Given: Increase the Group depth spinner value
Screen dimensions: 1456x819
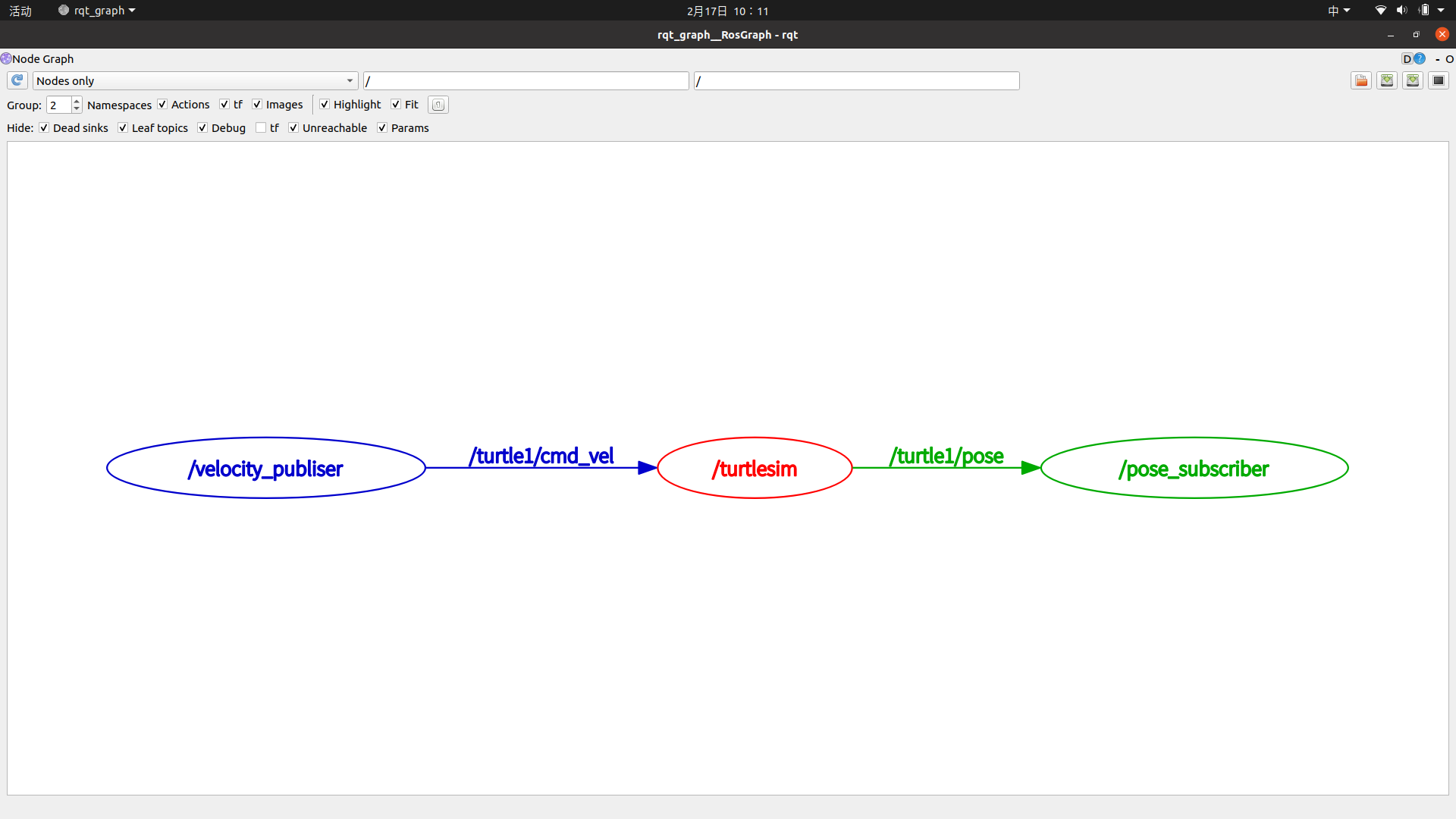Looking at the screenshot, I should coord(77,101).
